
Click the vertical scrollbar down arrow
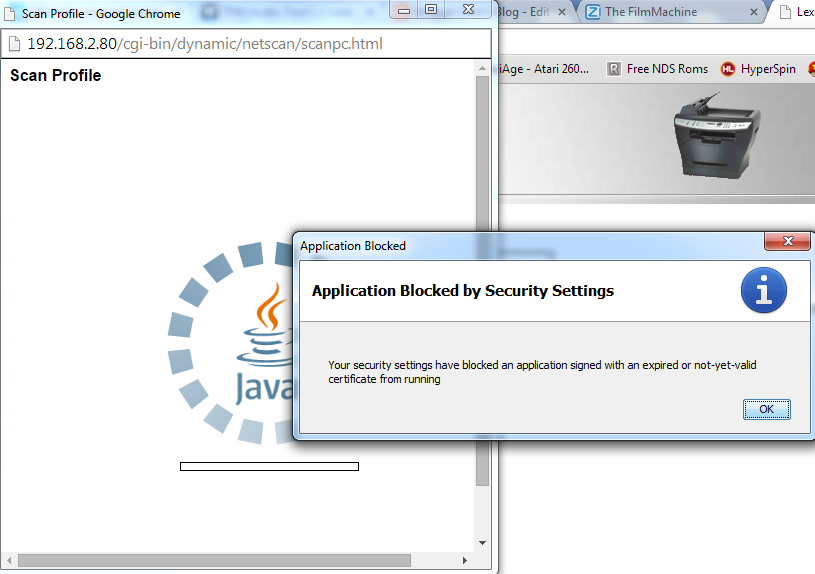click(482, 543)
